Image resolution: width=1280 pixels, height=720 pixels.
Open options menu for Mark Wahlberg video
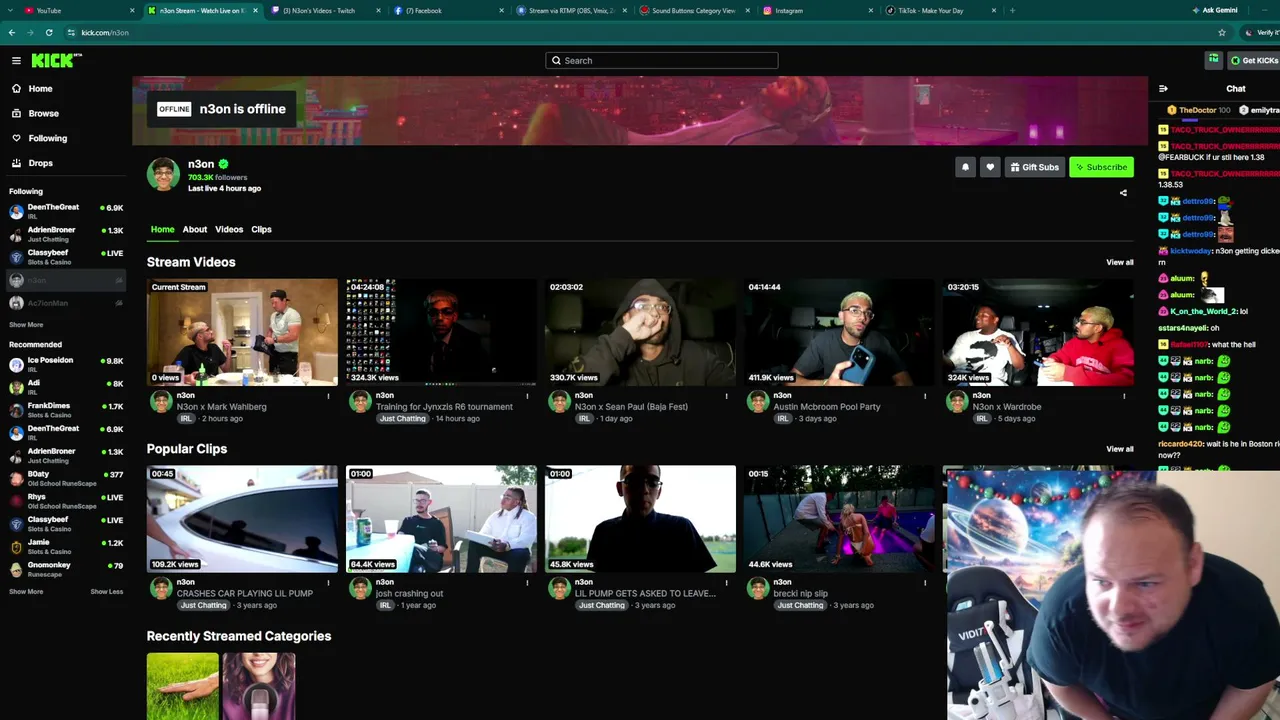point(328,397)
